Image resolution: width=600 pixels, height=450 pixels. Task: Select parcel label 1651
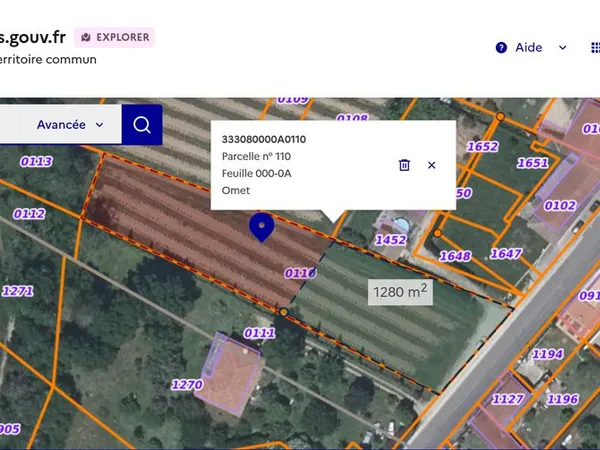(x=533, y=163)
